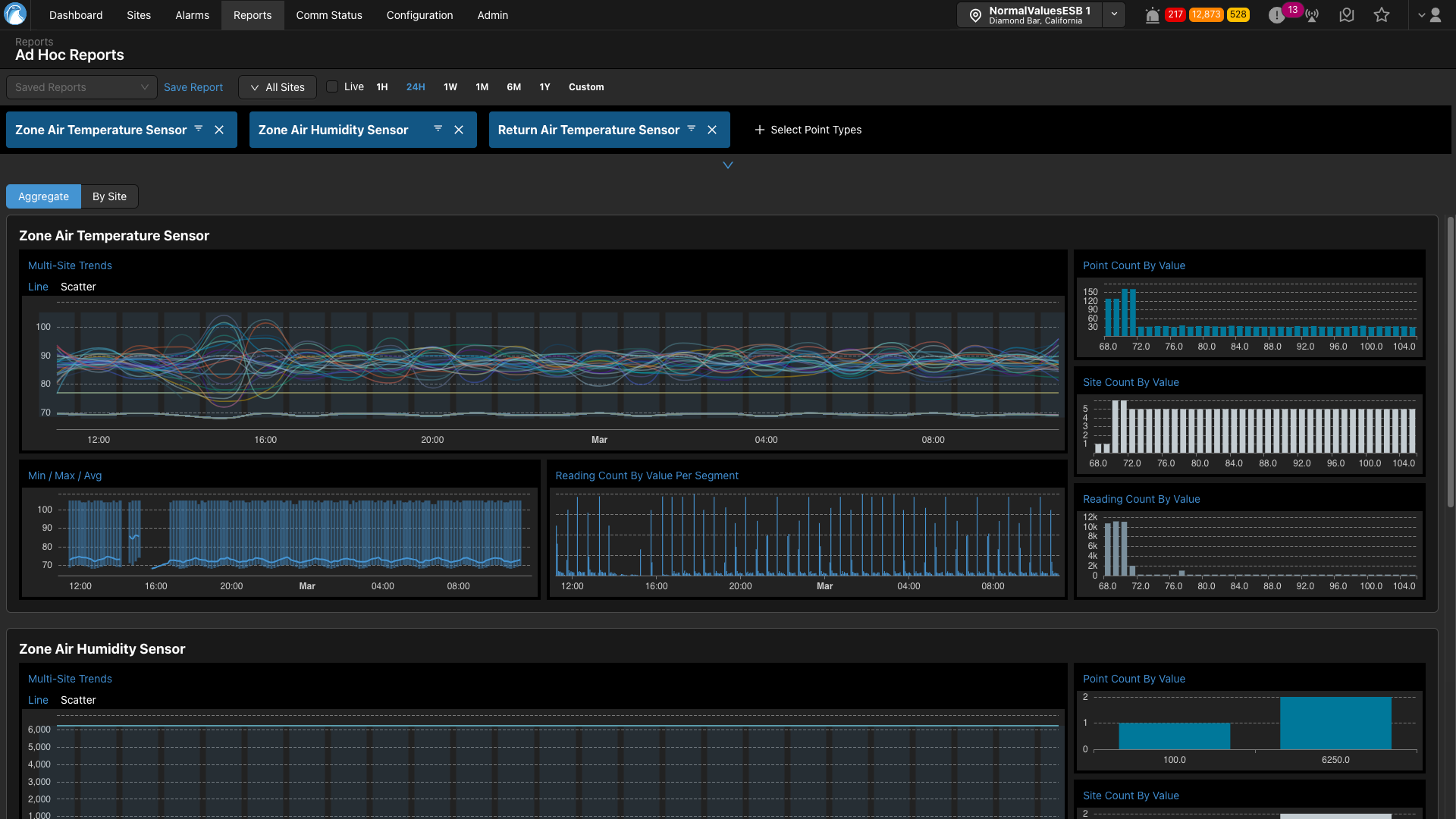Select the 1W time range
Image resolution: width=1456 pixels, height=819 pixels.
pyautogui.click(x=450, y=87)
